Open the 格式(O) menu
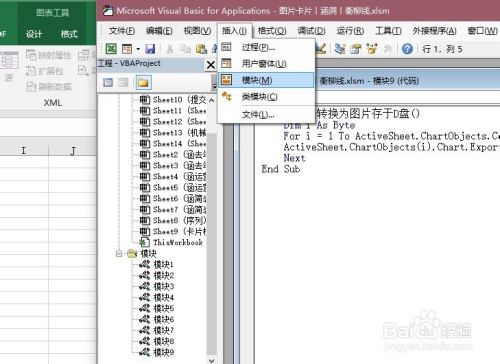The image size is (500, 364). (272, 31)
